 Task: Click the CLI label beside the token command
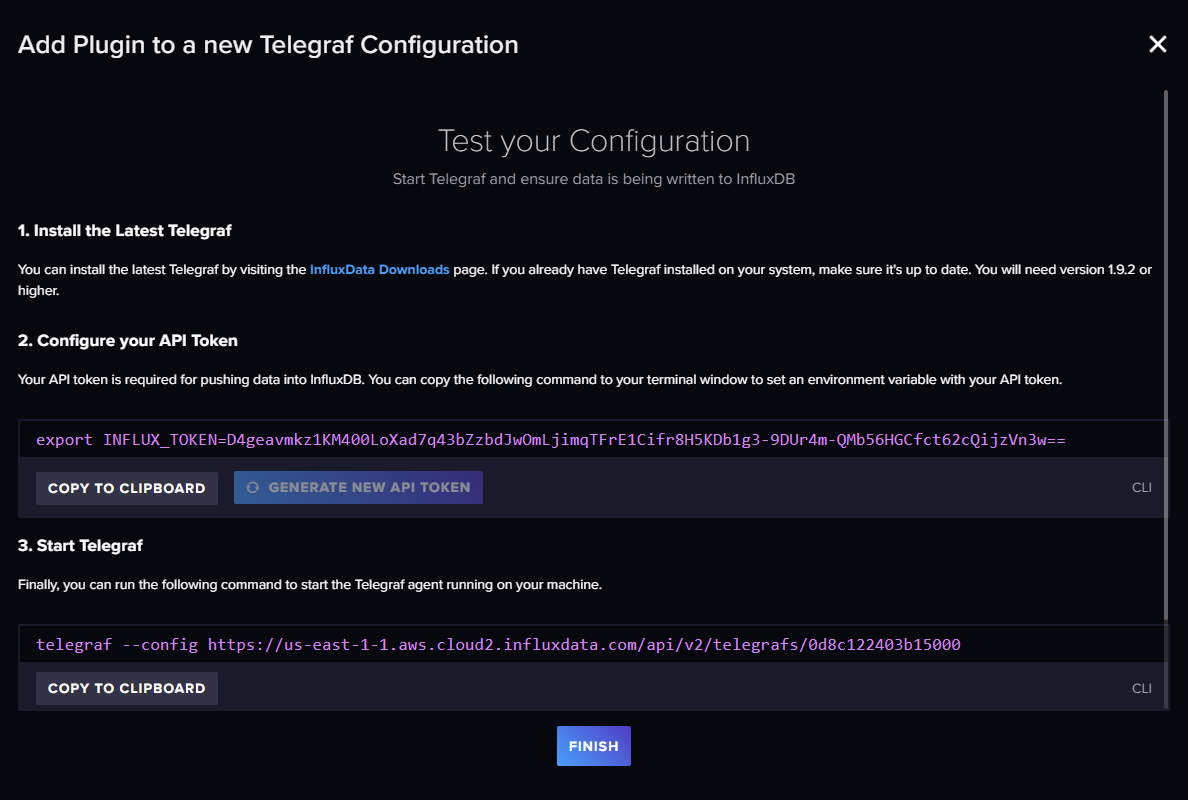(1141, 488)
